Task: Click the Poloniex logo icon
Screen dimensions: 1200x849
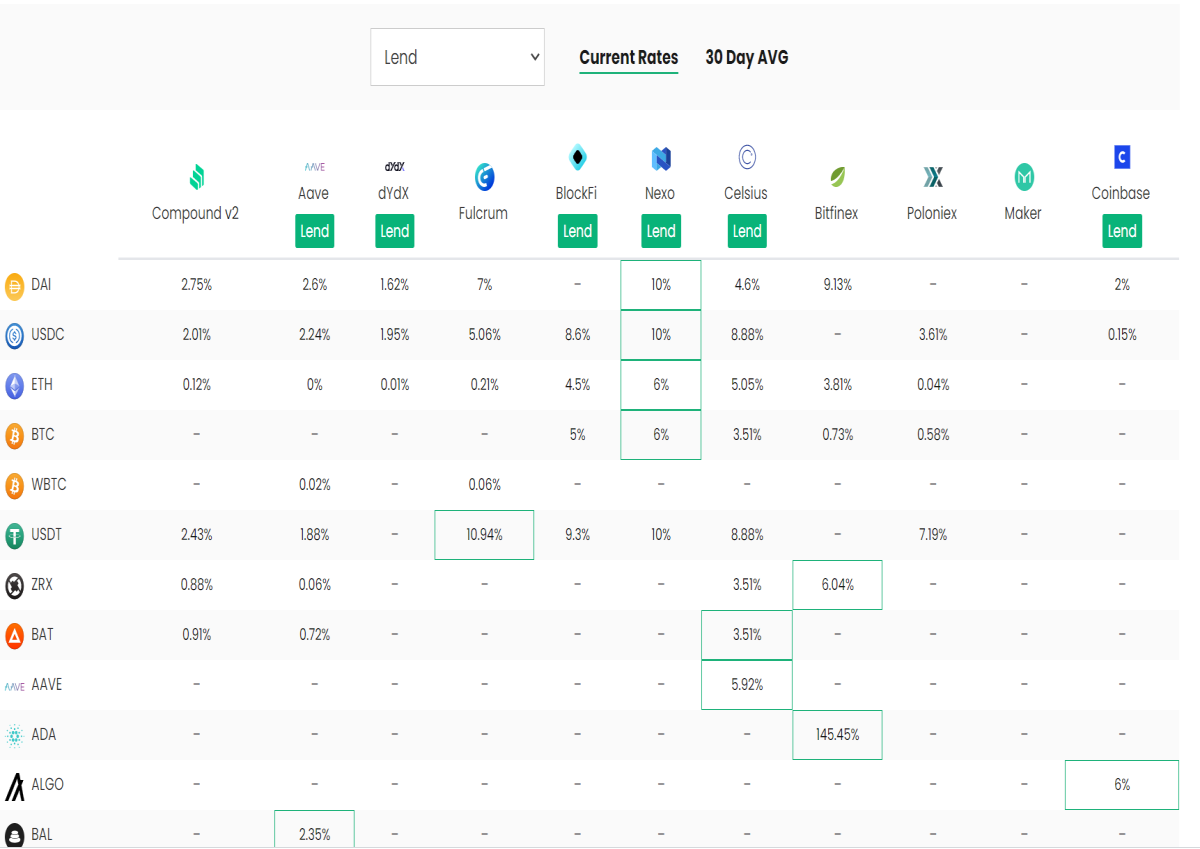Action: click(x=932, y=178)
